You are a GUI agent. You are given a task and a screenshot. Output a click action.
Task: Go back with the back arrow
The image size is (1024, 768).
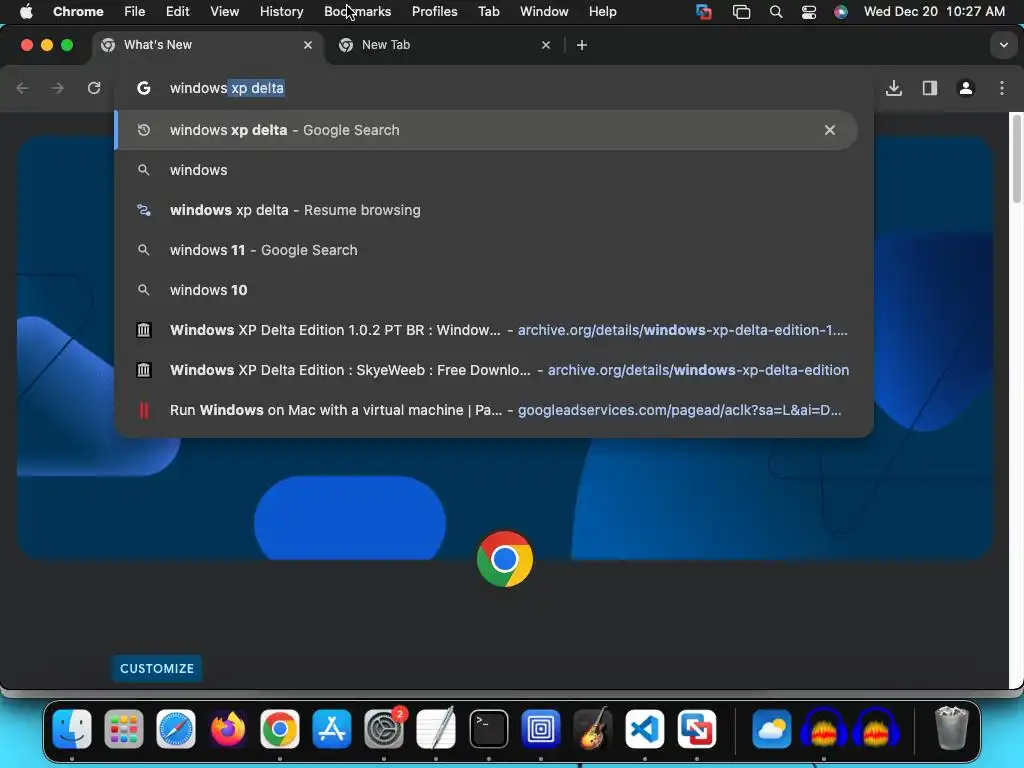[23, 88]
